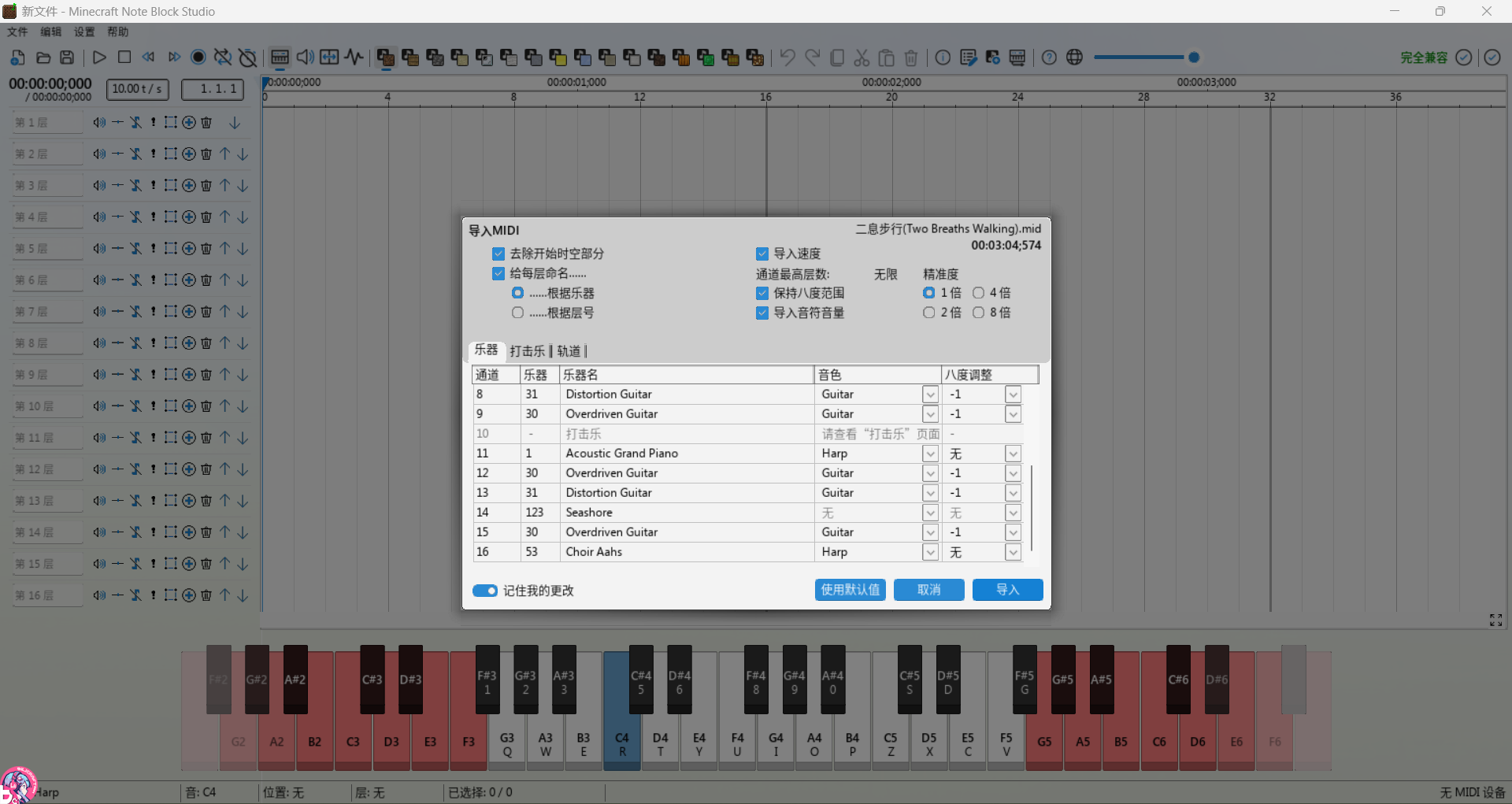Viewport: 1512px width, 804px height.
Task: Click the 取消 button
Action: coord(929,590)
